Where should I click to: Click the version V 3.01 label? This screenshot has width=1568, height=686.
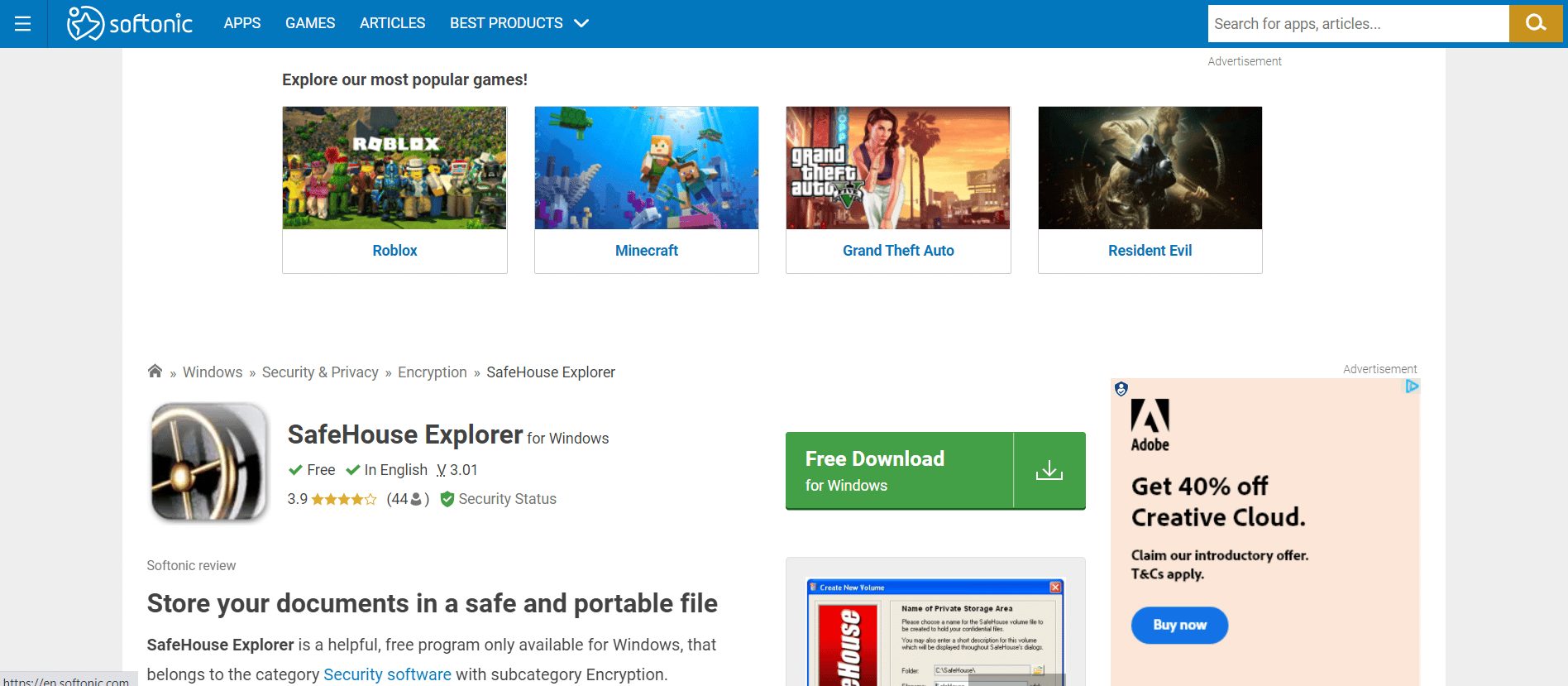457,470
